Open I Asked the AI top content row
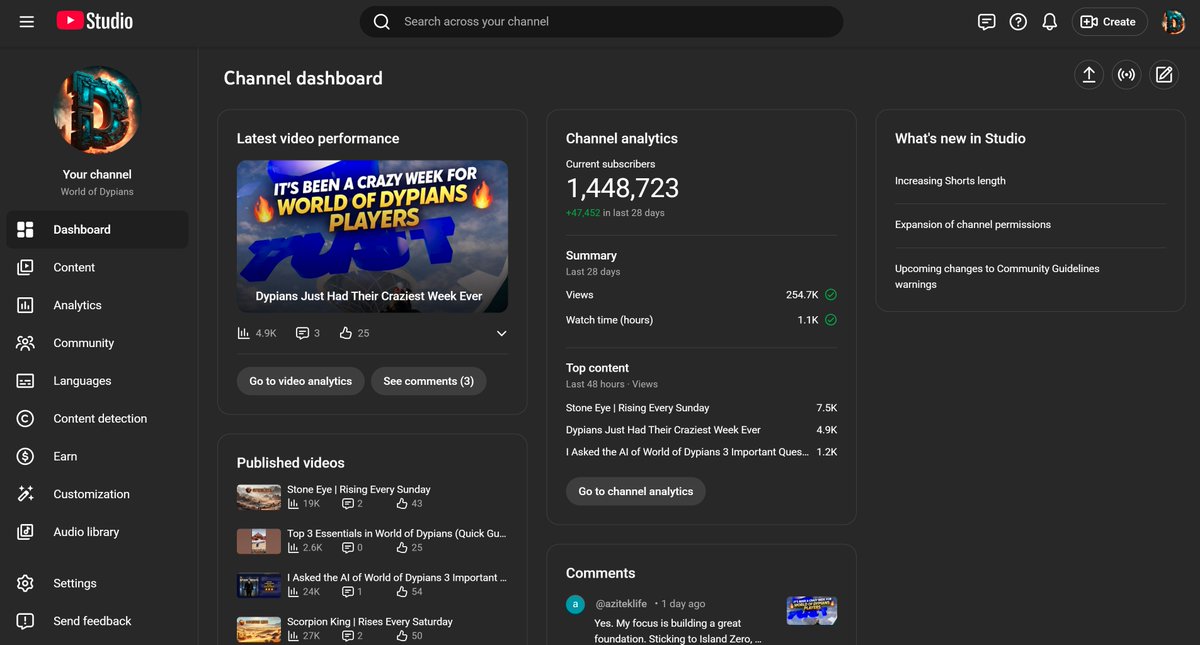 tap(701, 452)
